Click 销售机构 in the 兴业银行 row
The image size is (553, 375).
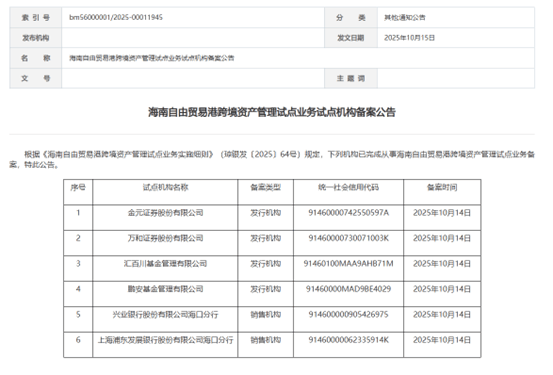pos(266,314)
